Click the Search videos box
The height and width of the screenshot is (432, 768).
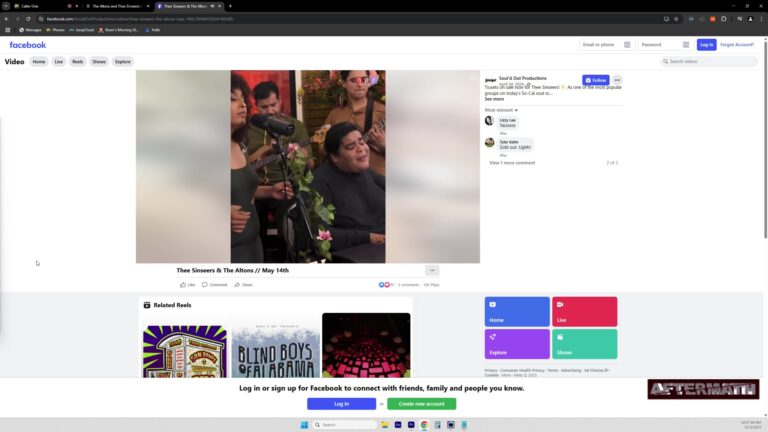[x=709, y=62]
